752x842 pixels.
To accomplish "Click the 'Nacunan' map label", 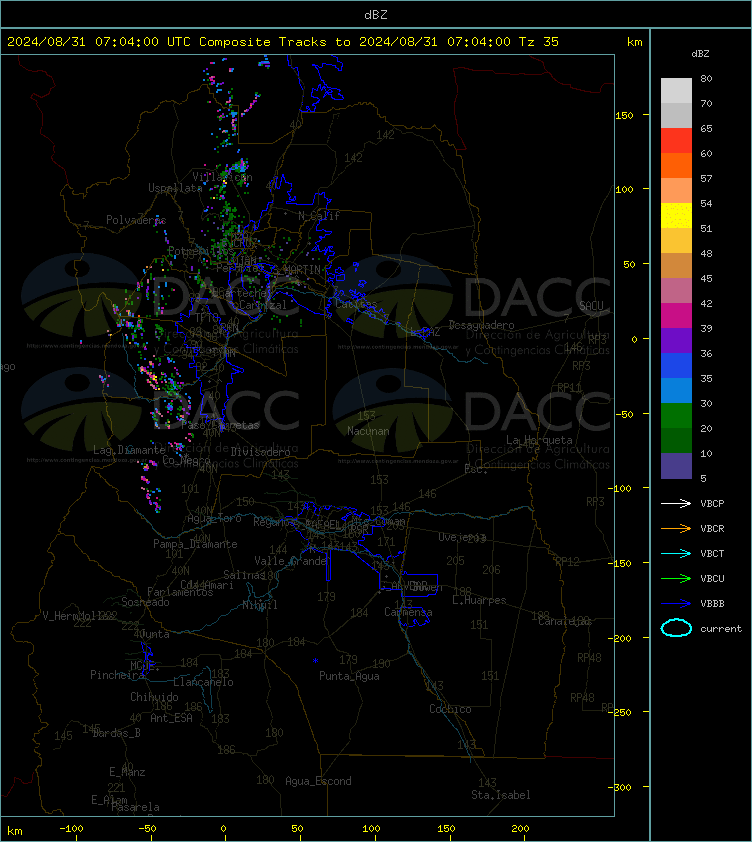I will coord(368,431).
